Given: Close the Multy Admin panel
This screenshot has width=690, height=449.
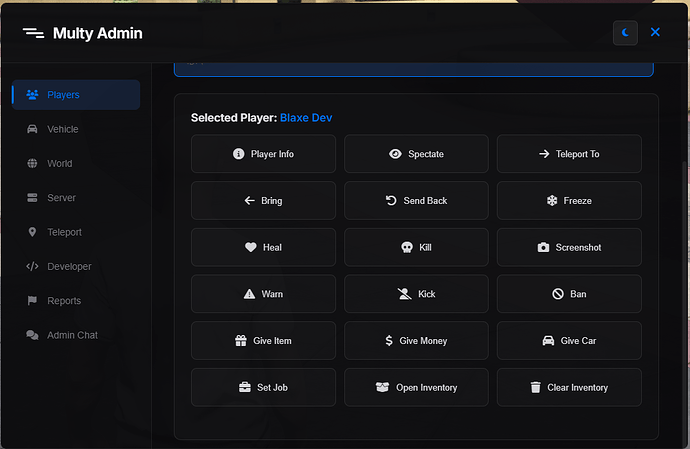Looking at the screenshot, I should click(655, 32).
